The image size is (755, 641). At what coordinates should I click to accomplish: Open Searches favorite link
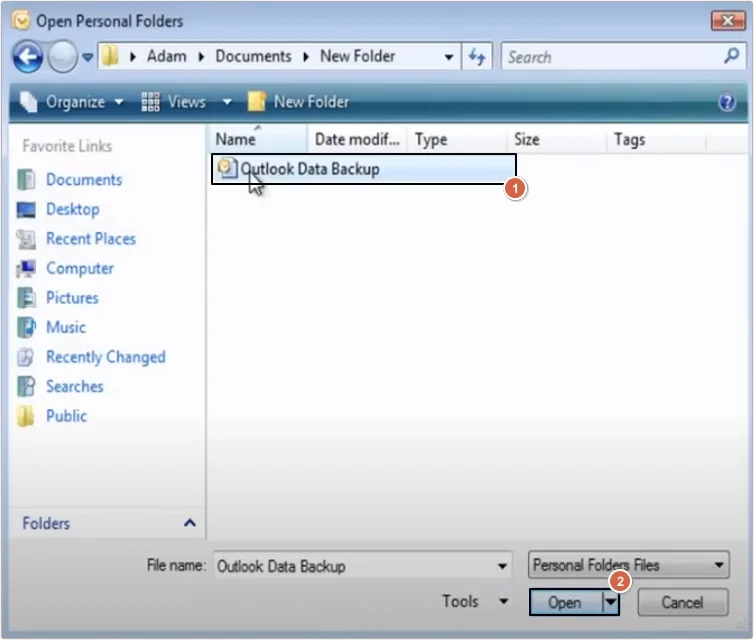(x=75, y=387)
